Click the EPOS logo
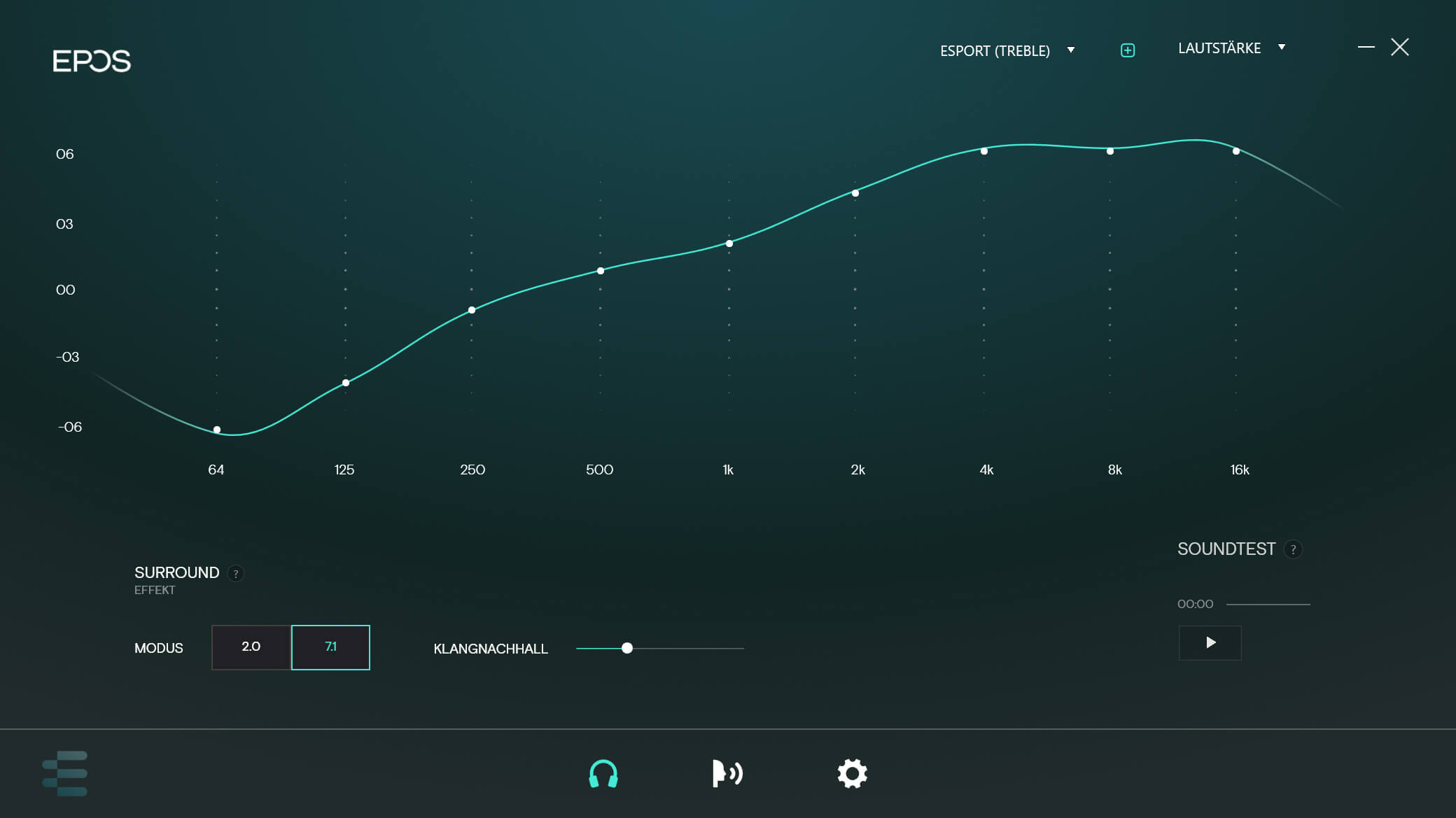Screen dimensions: 1456x818 pyautogui.click(x=92, y=61)
